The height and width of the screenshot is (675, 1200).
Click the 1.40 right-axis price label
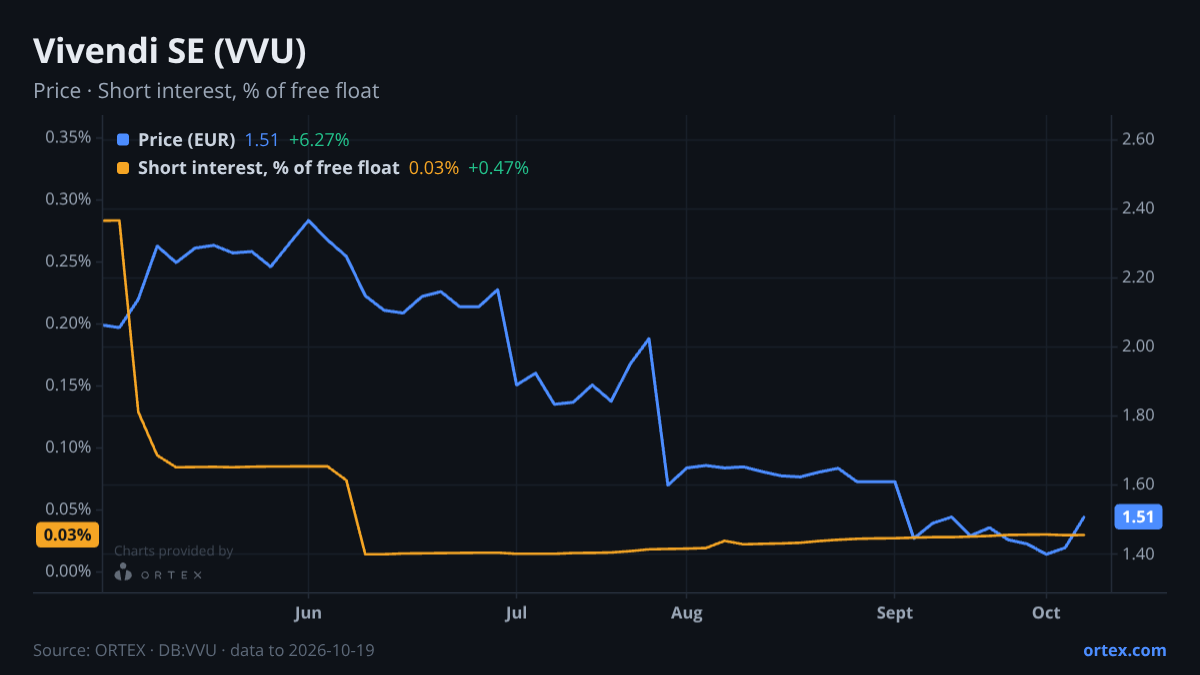(1139, 553)
